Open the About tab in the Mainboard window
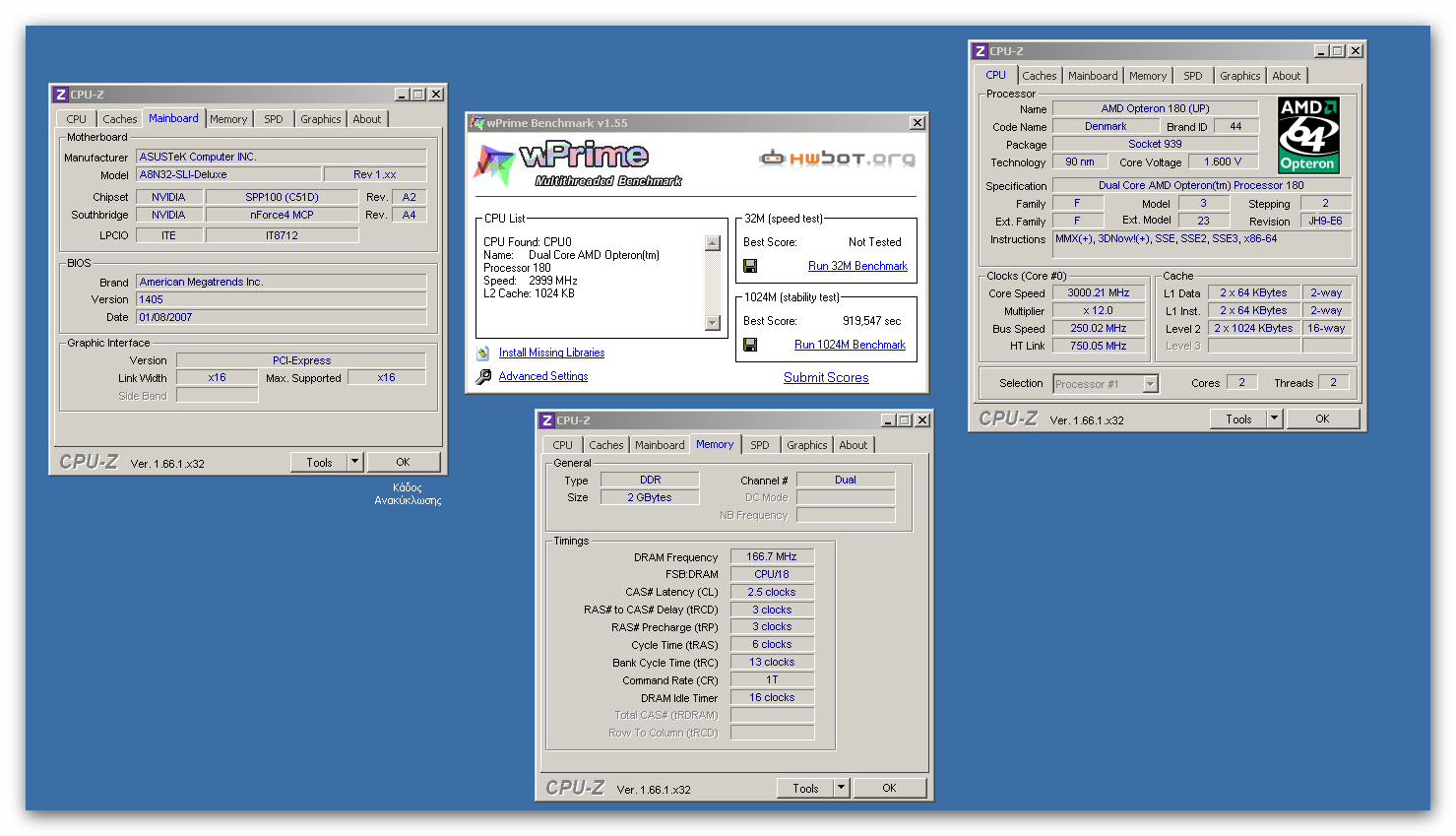This screenshot has width=1456, height=836. 367,119
